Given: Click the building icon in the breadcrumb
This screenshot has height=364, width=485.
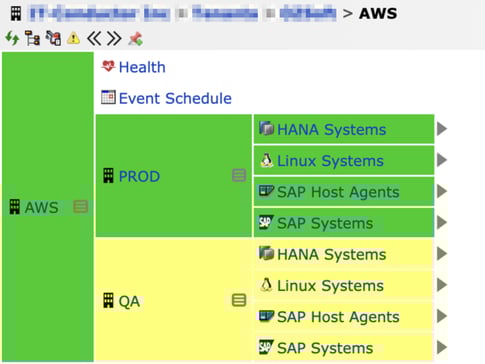Looking at the screenshot, I should click(x=16, y=14).
